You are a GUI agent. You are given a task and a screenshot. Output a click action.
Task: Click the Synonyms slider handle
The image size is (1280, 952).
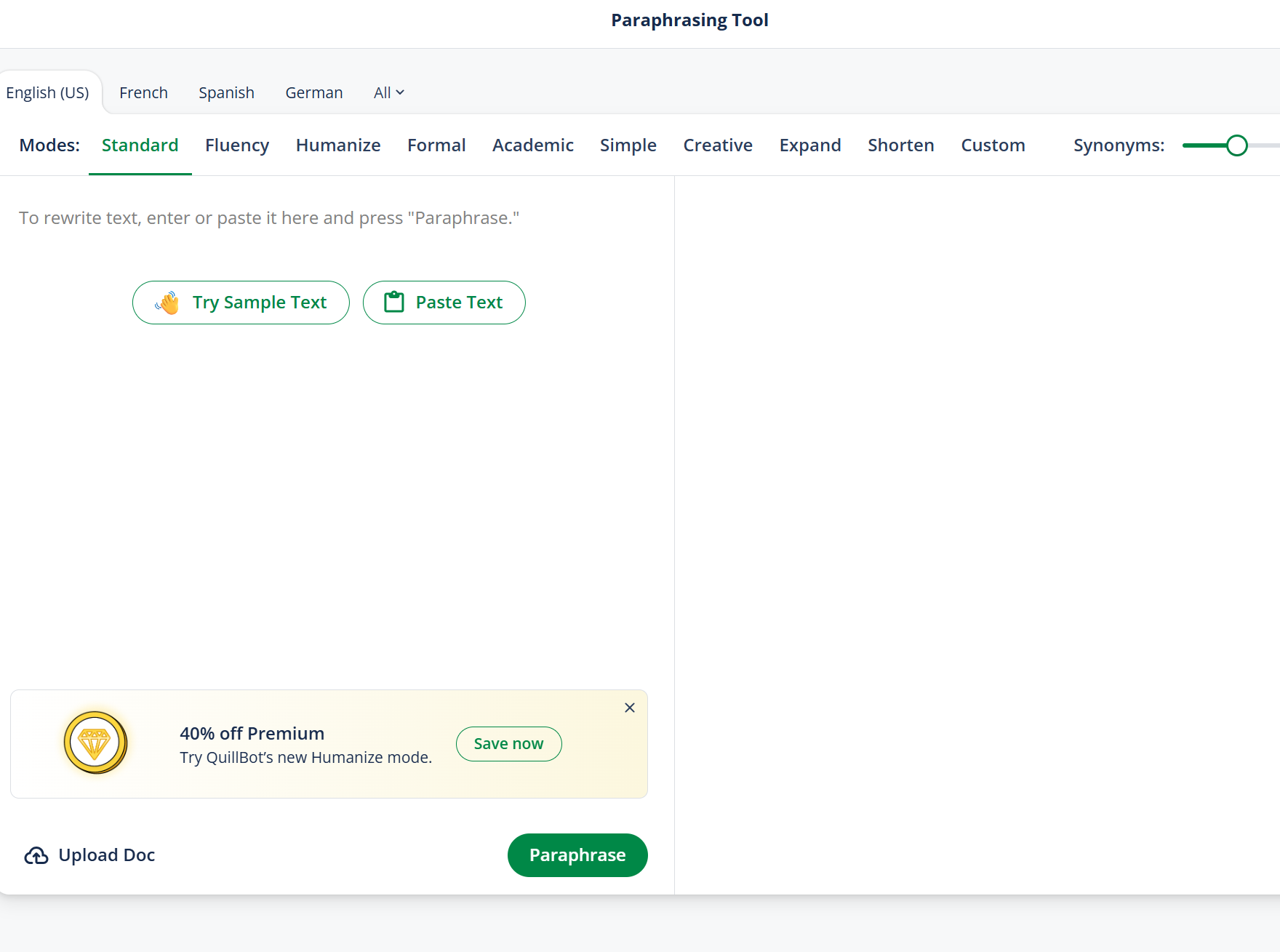[1236, 145]
